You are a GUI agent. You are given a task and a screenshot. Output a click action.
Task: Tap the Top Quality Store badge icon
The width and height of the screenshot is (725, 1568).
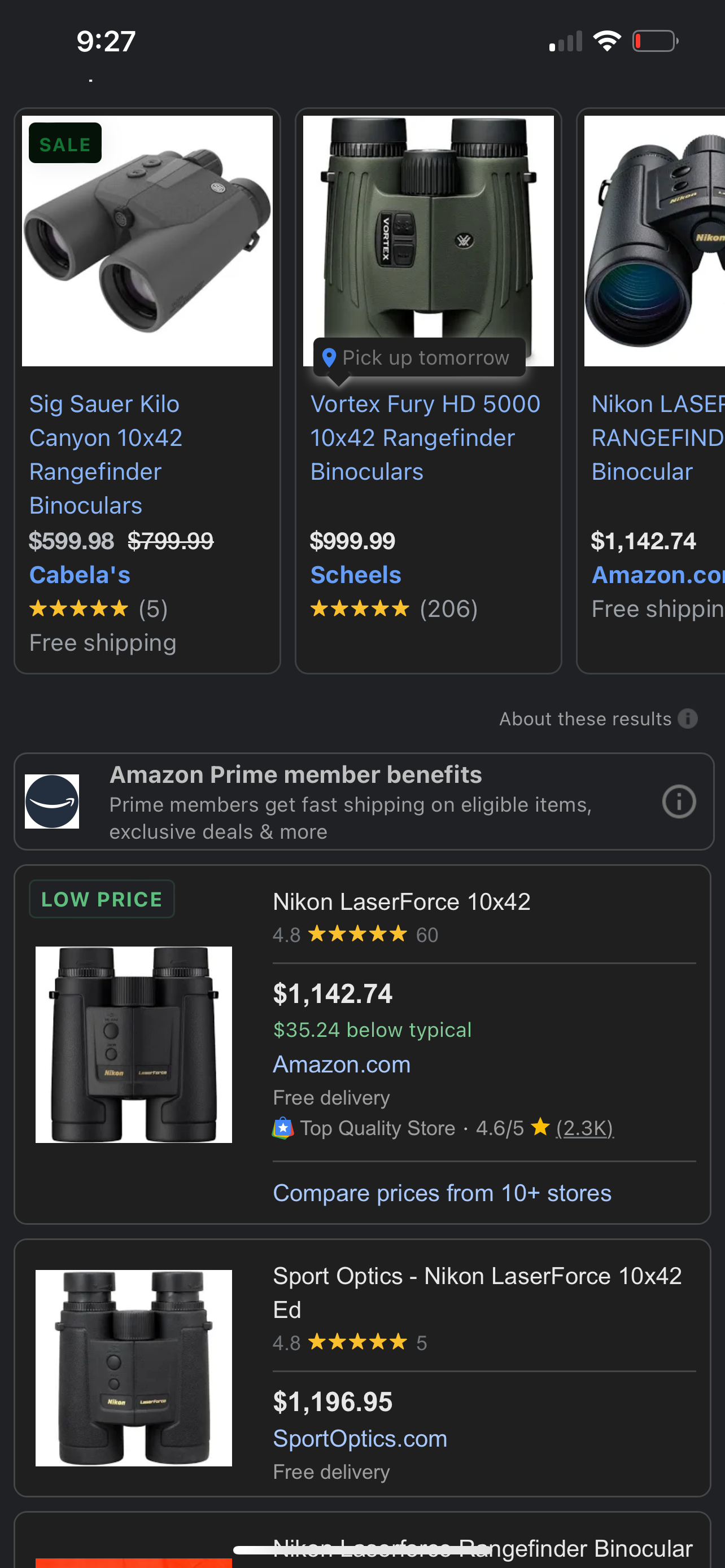(x=283, y=1128)
